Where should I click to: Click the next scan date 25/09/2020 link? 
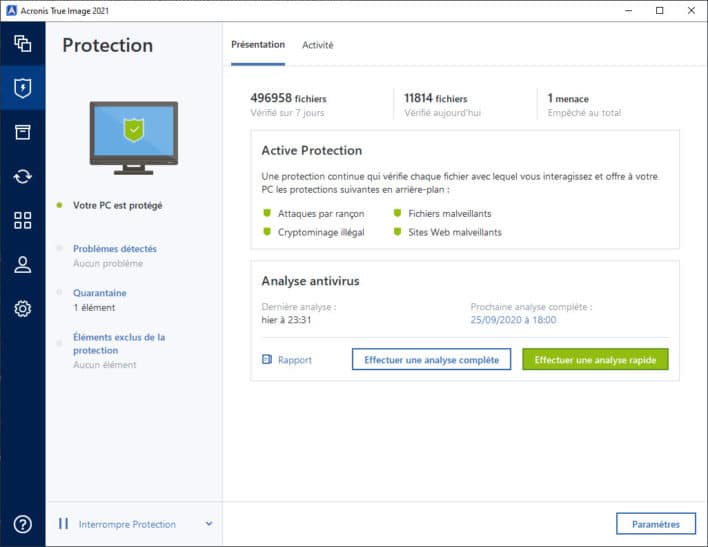pyautogui.click(x=513, y=320)
